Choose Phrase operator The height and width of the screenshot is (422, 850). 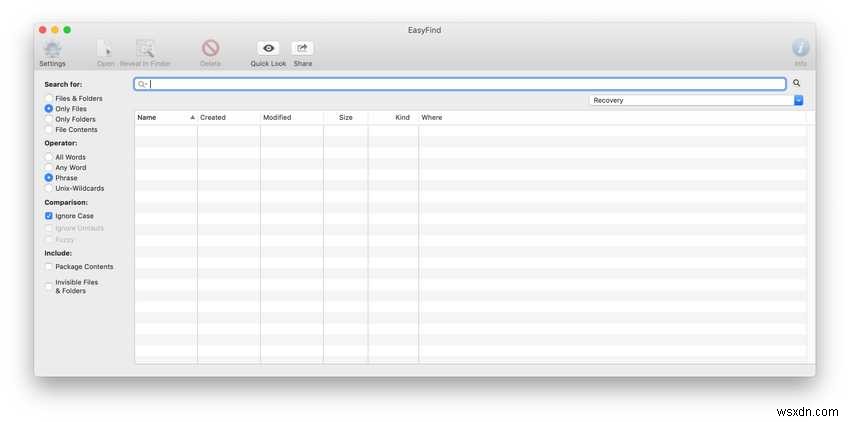(x=49, y=178)
